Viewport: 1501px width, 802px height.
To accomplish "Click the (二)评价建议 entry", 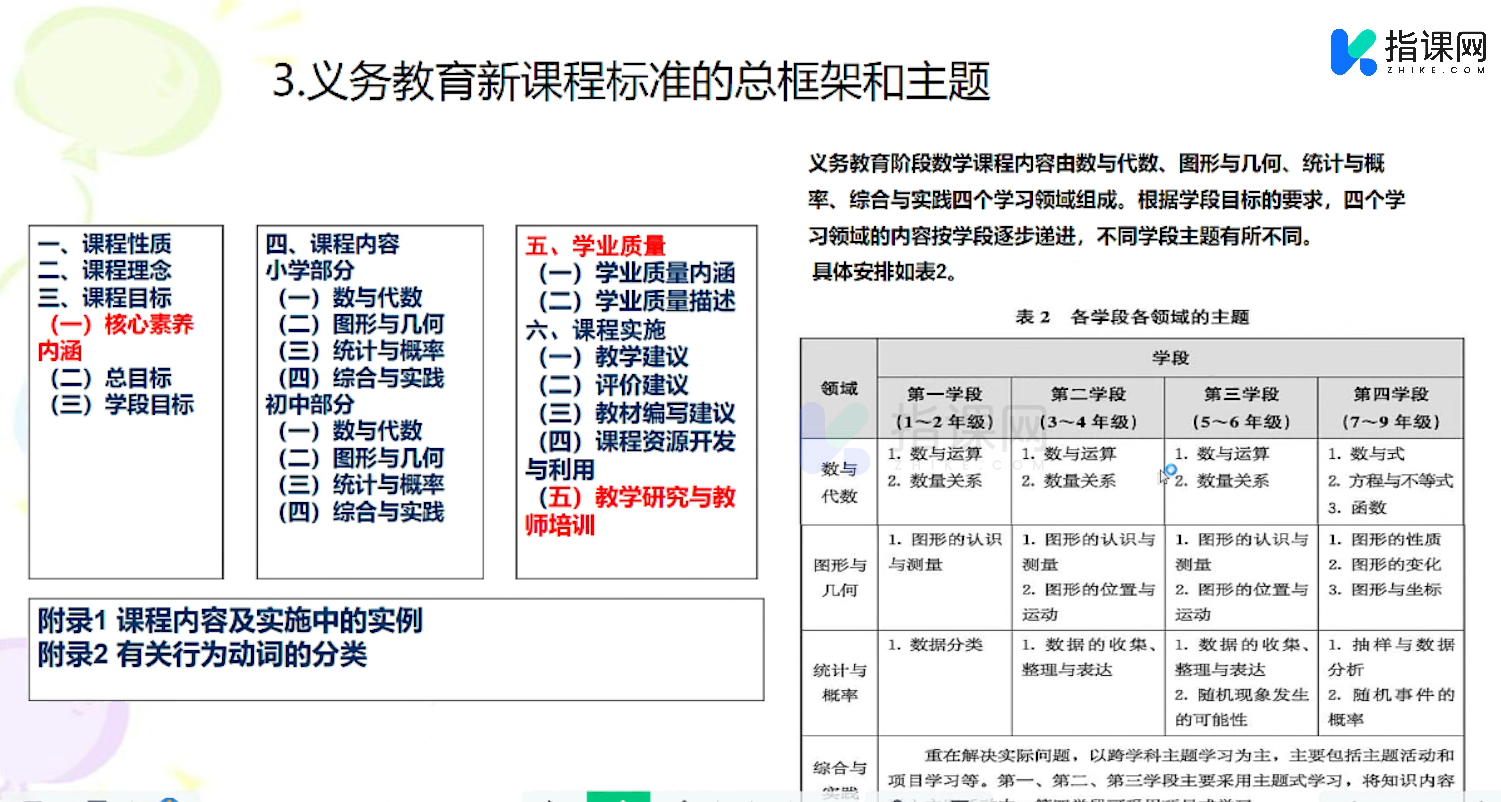I will click(613, 385).
